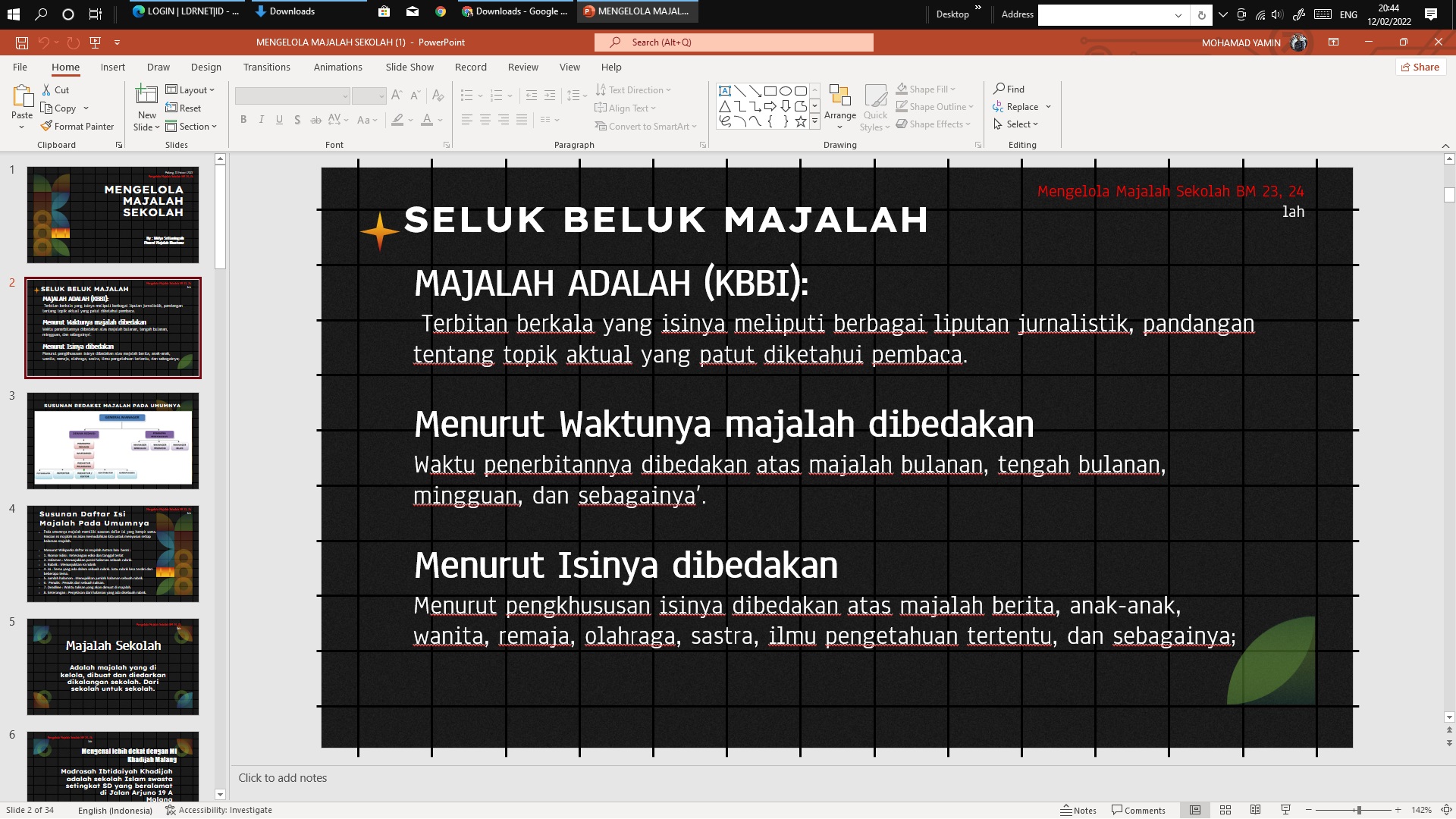Toggle the Notes pane
Screen dimensions: 1456x819
click(x=1078, y=810)
